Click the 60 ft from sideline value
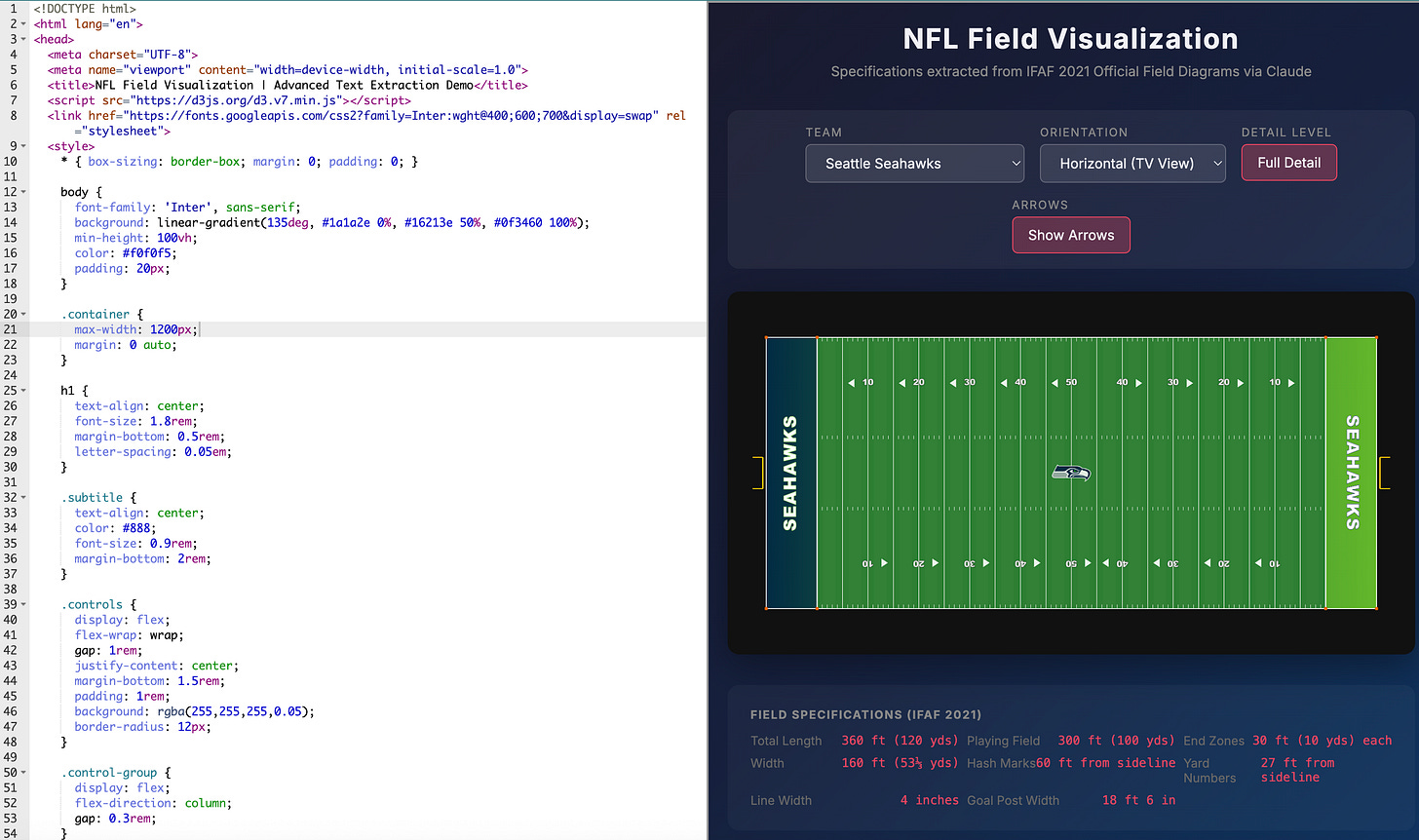The image size is (1419, 840). tap(1105, 763)
